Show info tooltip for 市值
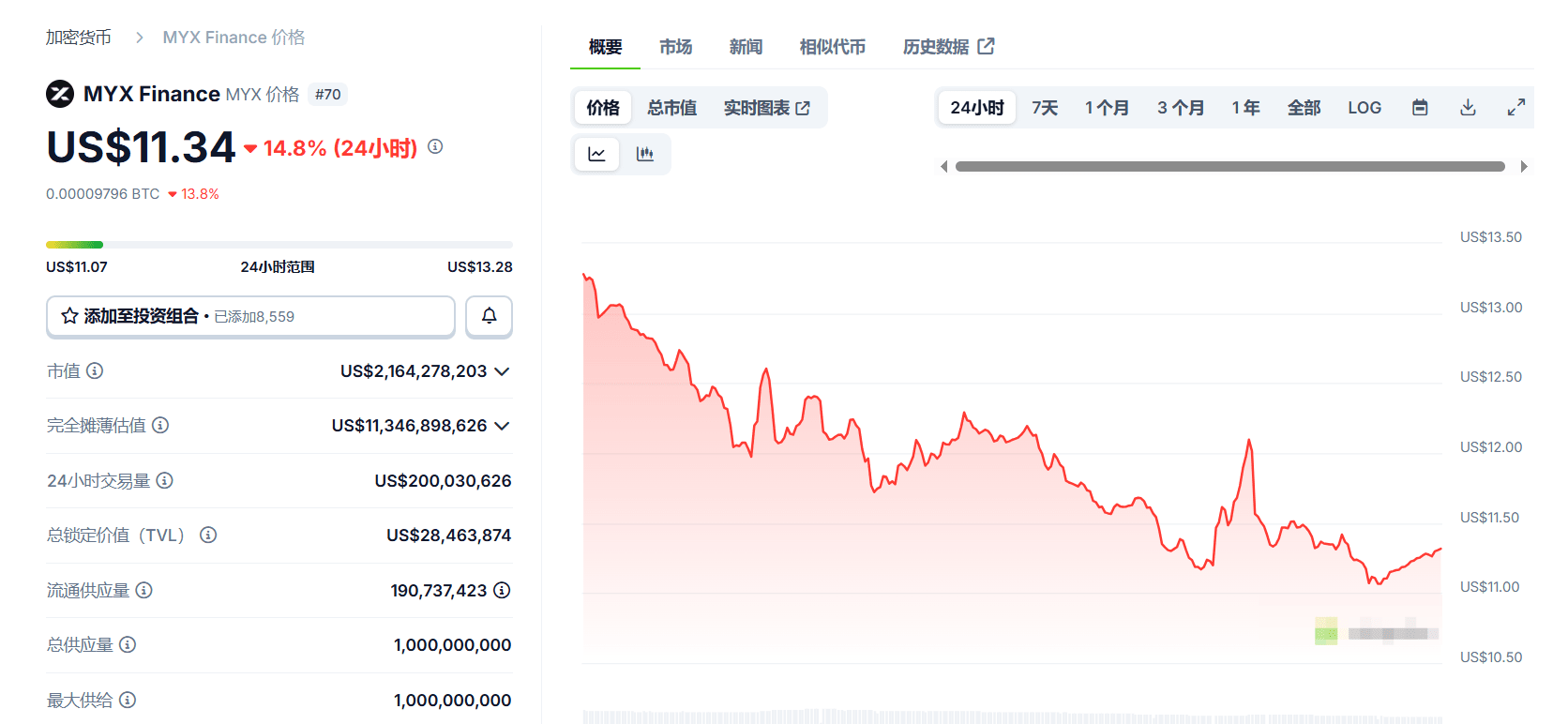1568x724 pixels. (x=95, y=370)
